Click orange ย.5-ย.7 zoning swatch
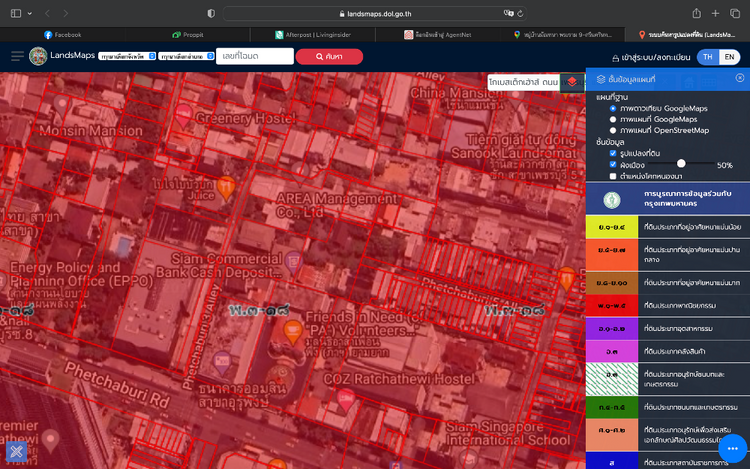750x469 pixels. point(612,255)
